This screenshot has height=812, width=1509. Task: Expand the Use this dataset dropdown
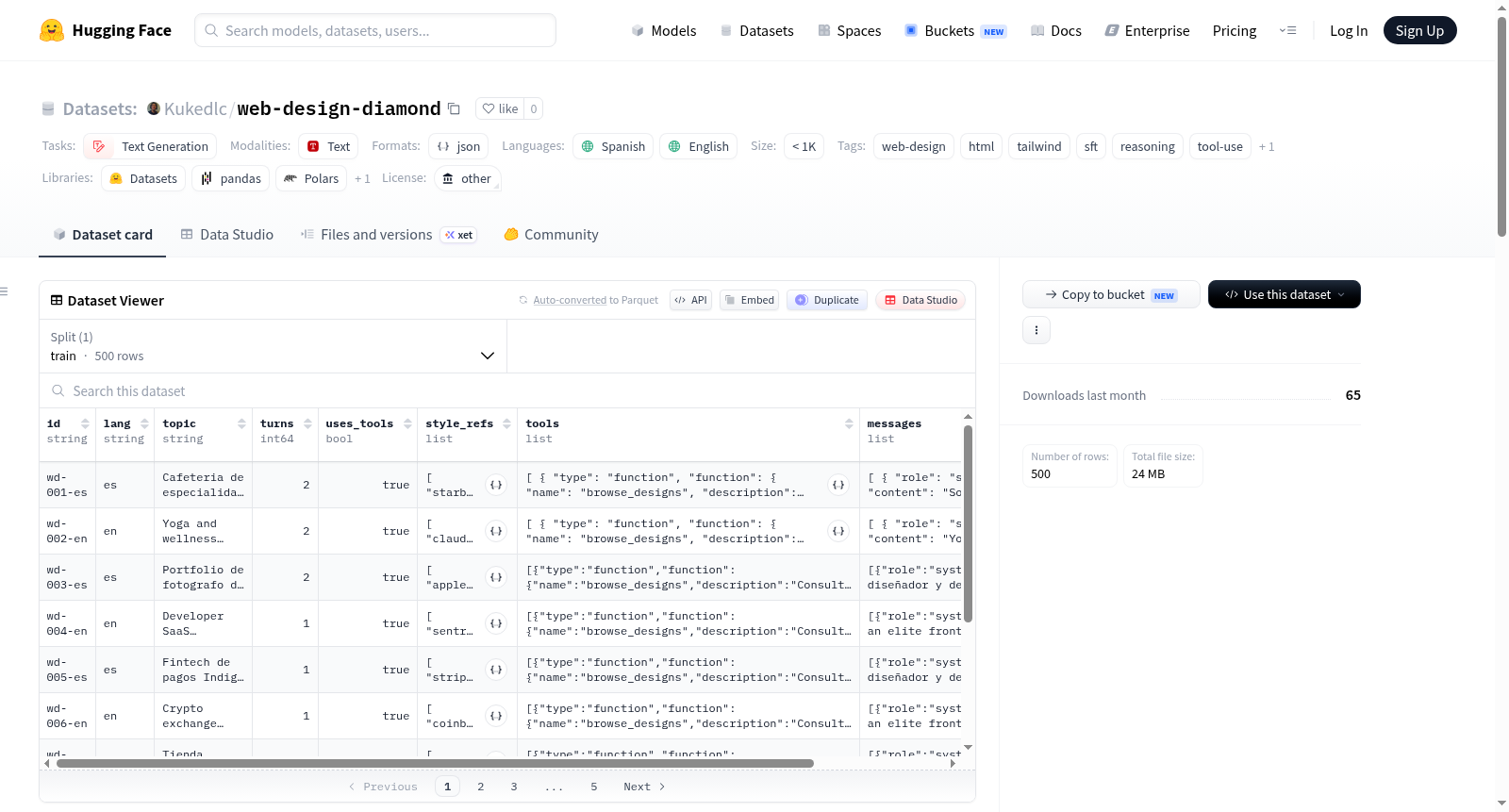[1284, 294]
